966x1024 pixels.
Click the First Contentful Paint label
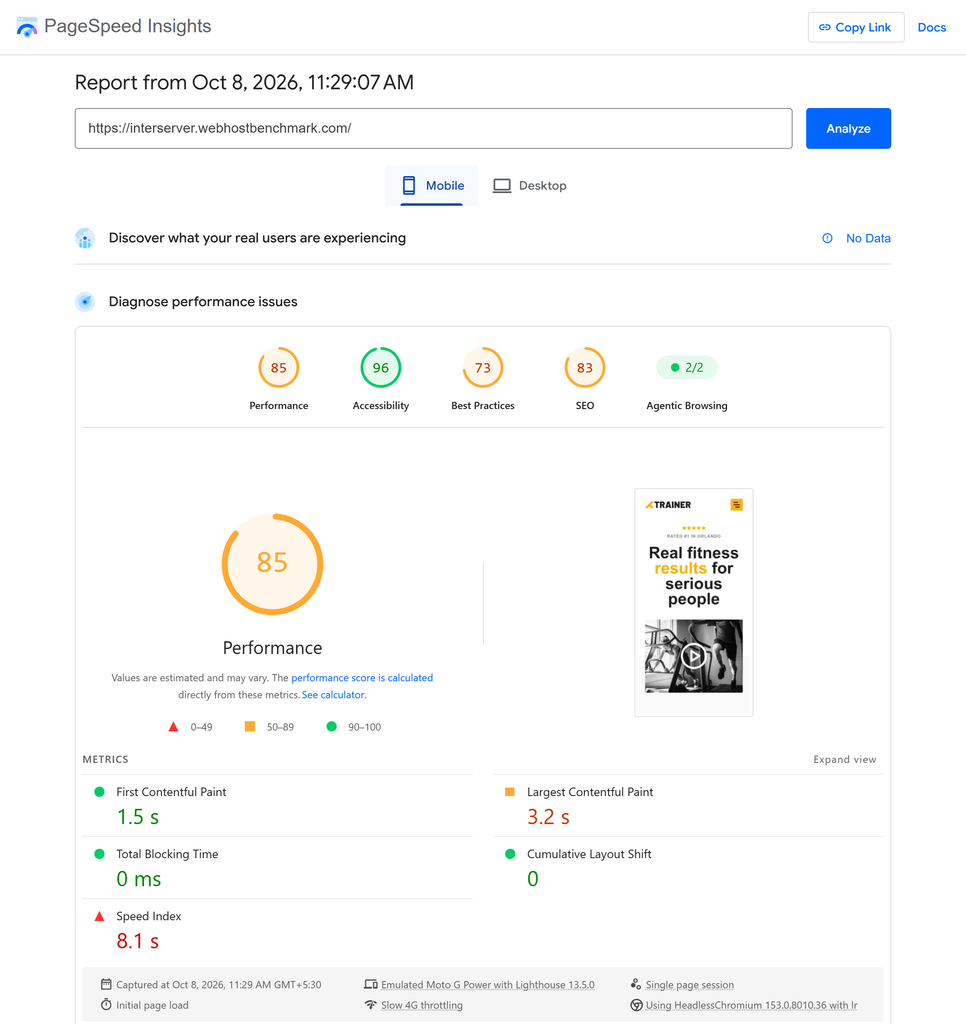coord(171,792)
